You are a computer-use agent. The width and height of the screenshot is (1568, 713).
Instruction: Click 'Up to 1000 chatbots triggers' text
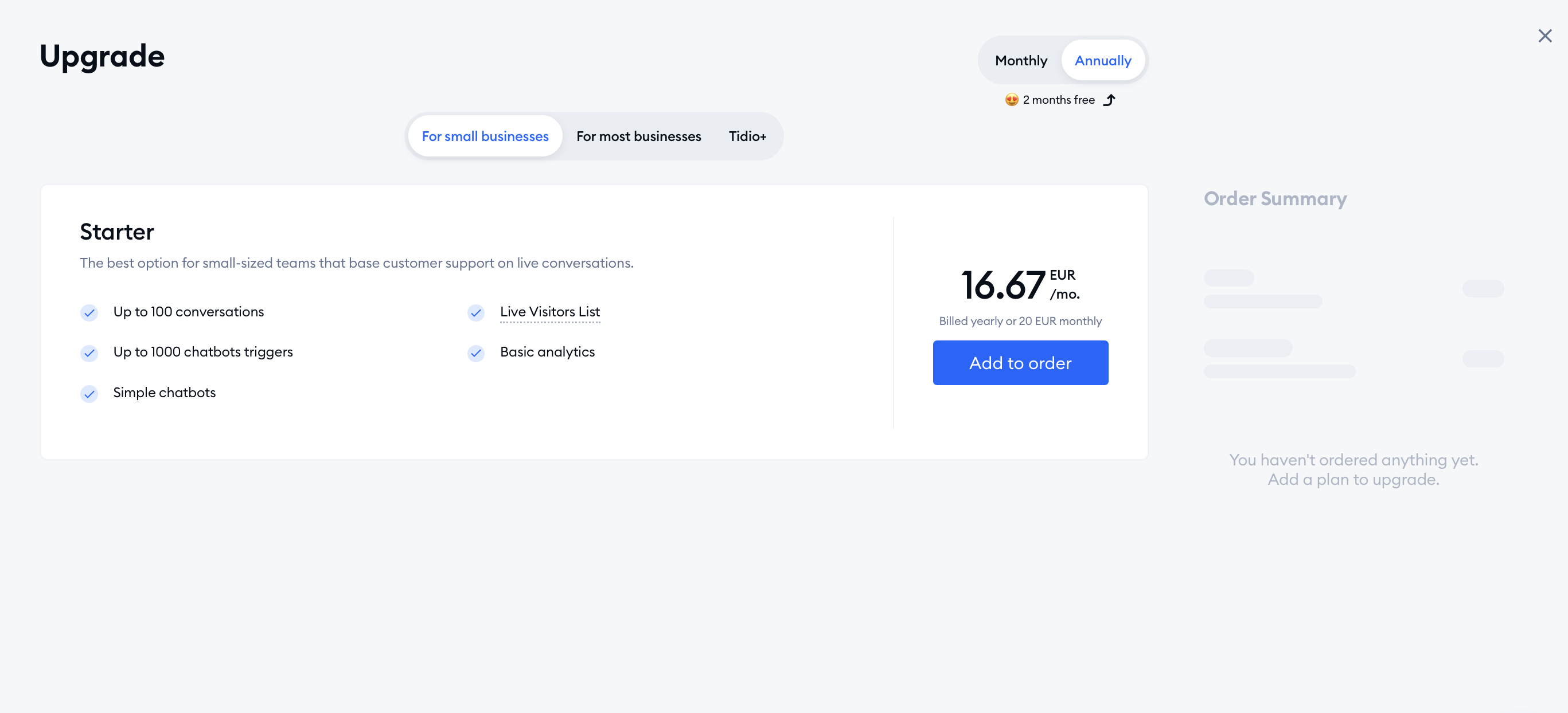click(x=202, y=352)
